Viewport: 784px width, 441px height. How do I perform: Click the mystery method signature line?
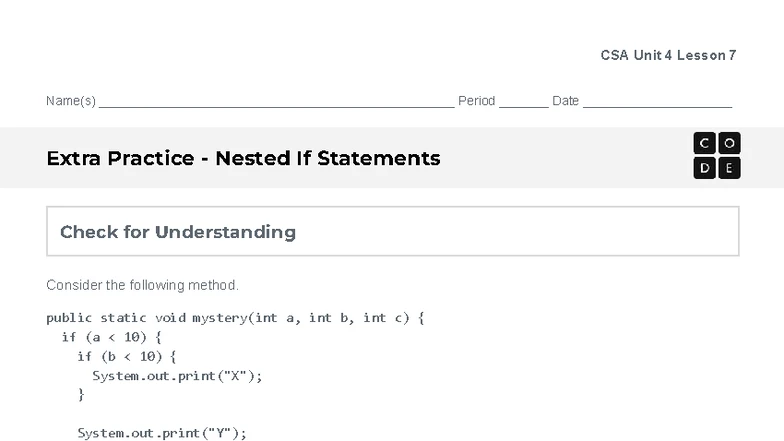pyautogui.click(x=236, y=318)
